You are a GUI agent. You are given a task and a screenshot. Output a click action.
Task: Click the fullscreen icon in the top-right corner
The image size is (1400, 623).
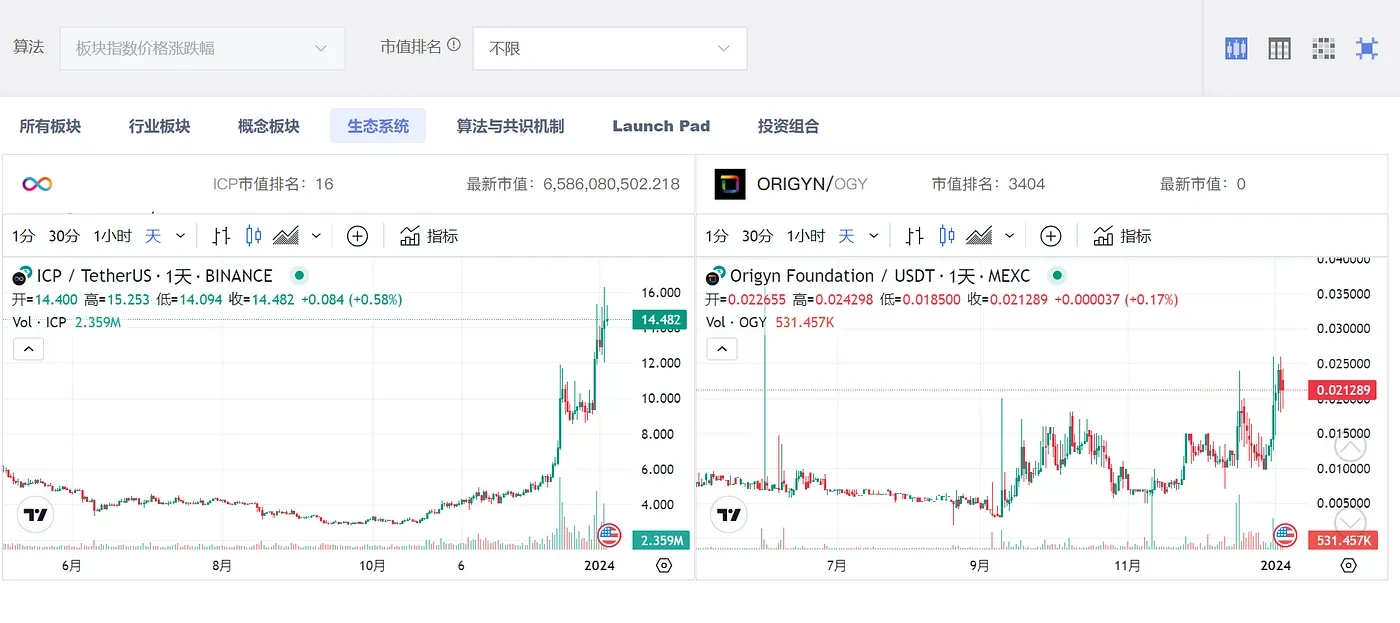1367,47
